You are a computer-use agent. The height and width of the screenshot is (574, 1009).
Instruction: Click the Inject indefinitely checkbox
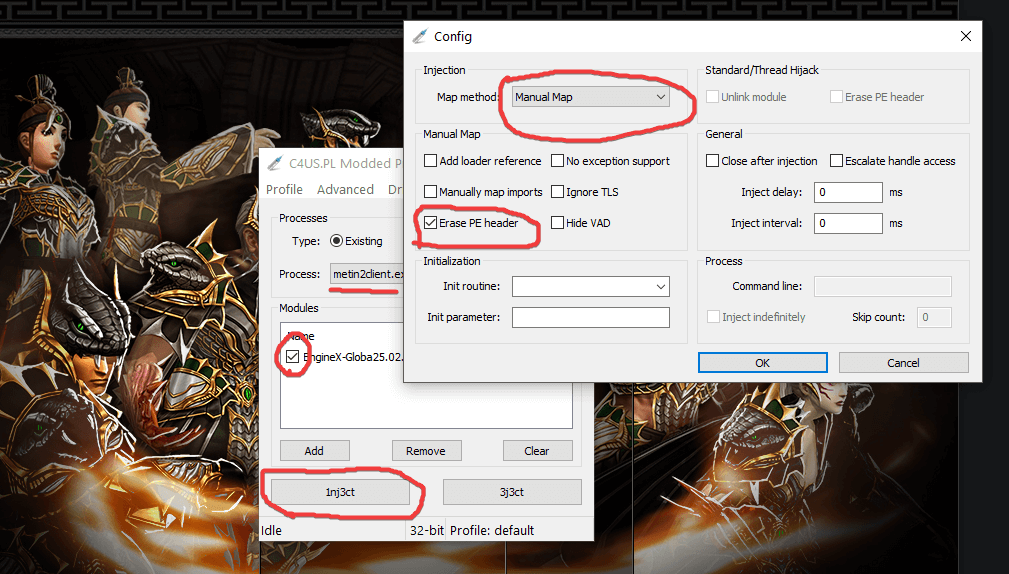click(x=713, y=317)
